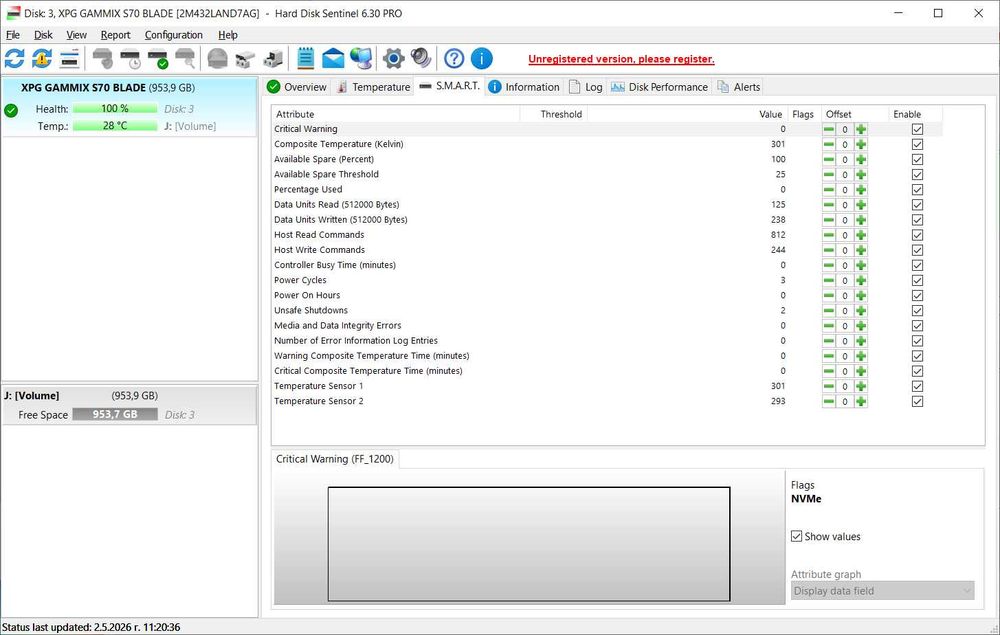Decrease offset for Host Read Commands with minus

coord(828,235)
